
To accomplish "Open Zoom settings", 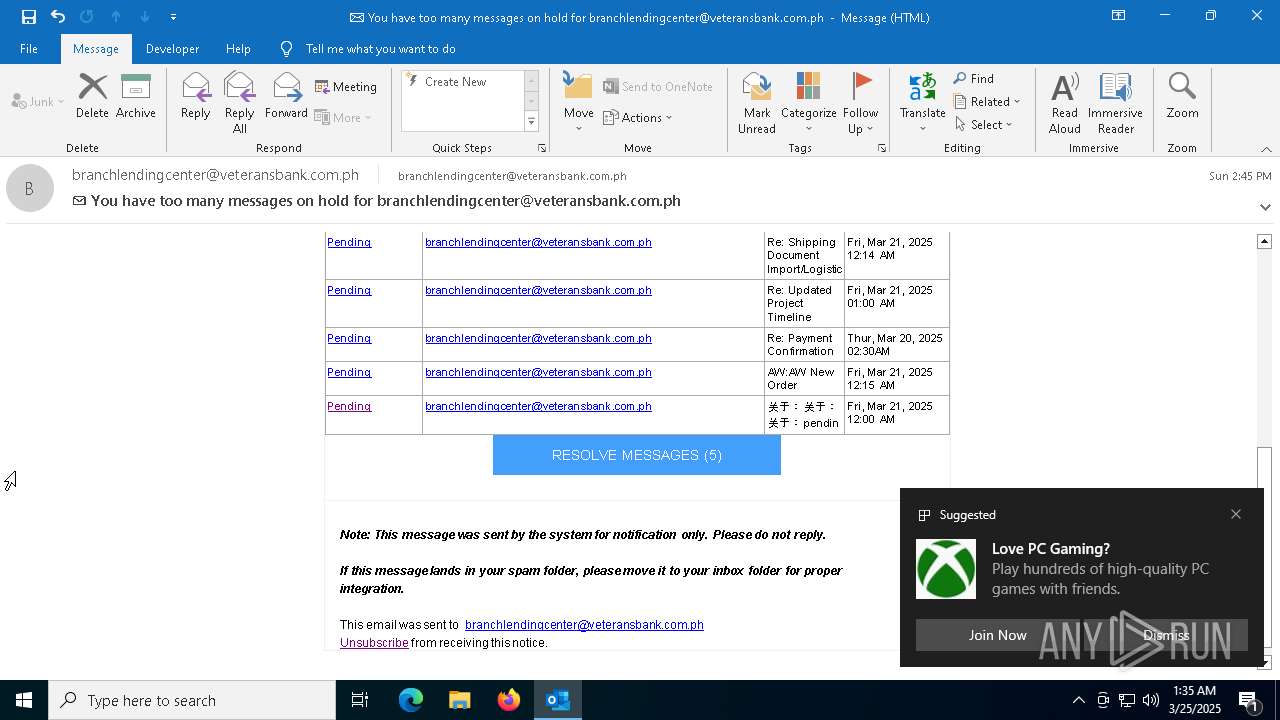I will coord(1182,96).
